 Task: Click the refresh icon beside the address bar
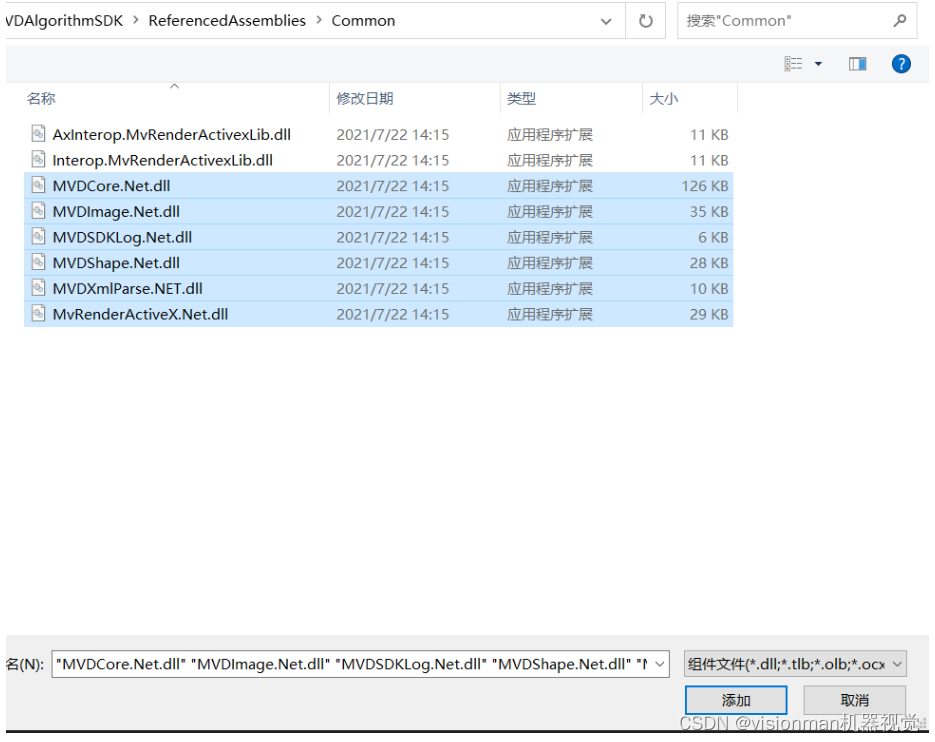[x=645, y=21]
